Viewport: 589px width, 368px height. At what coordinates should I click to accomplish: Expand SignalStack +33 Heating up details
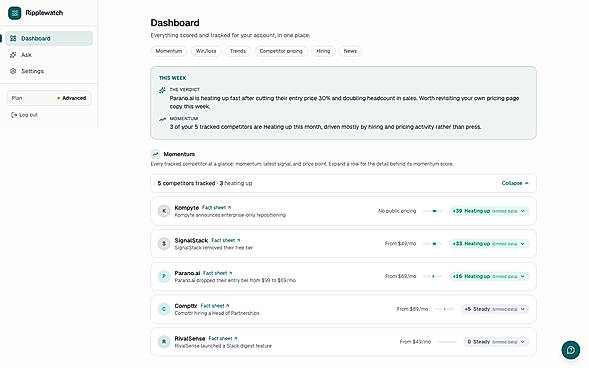click(489, 244)
